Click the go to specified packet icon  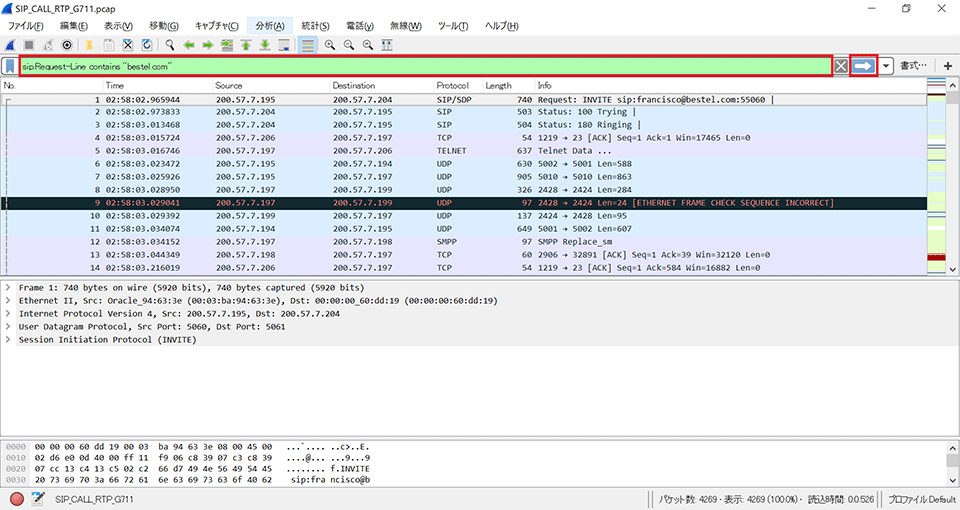pos(227,45)
